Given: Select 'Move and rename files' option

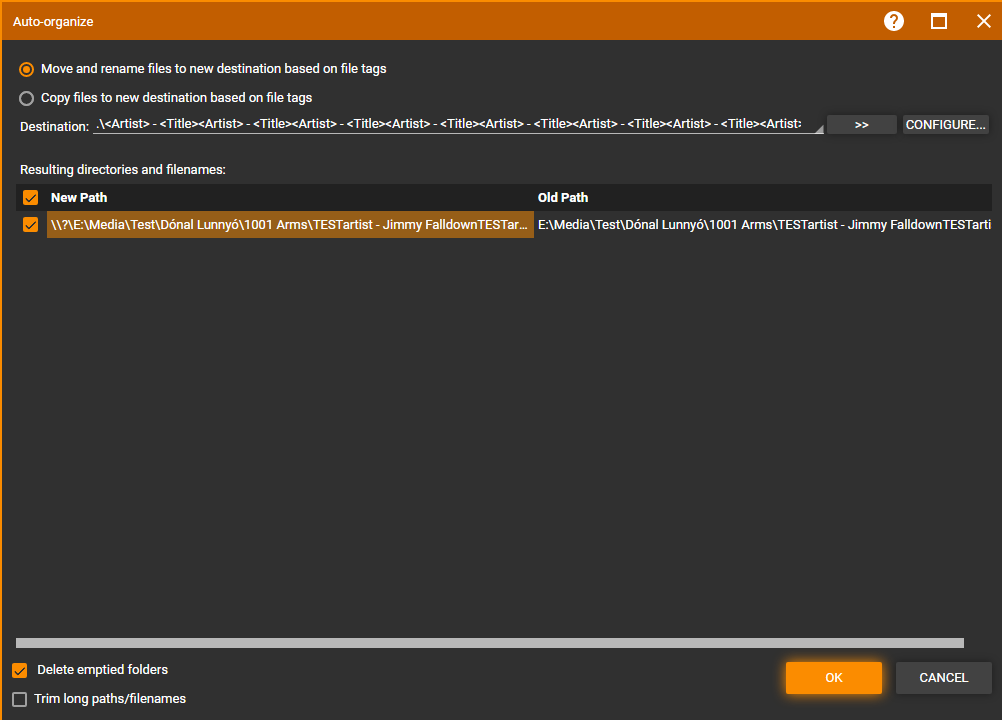Looking at the screenshot, I should (27, 69).
